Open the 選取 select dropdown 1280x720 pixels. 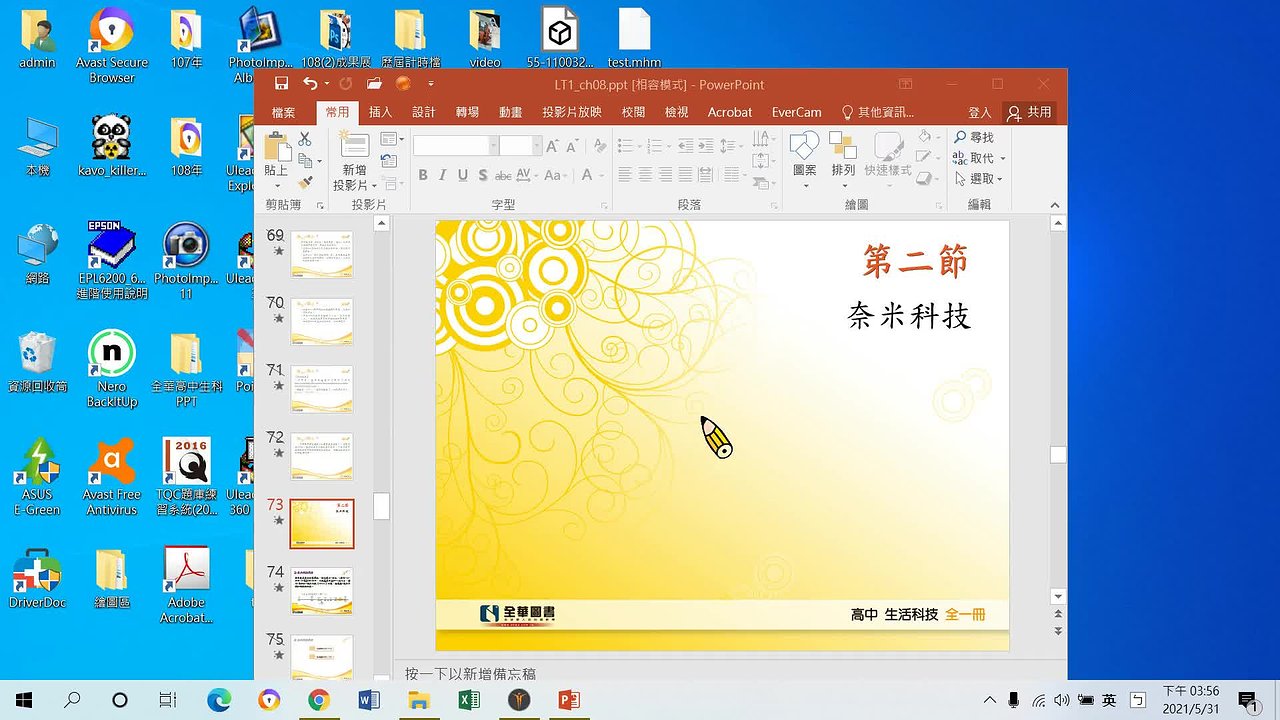point(979,179)
